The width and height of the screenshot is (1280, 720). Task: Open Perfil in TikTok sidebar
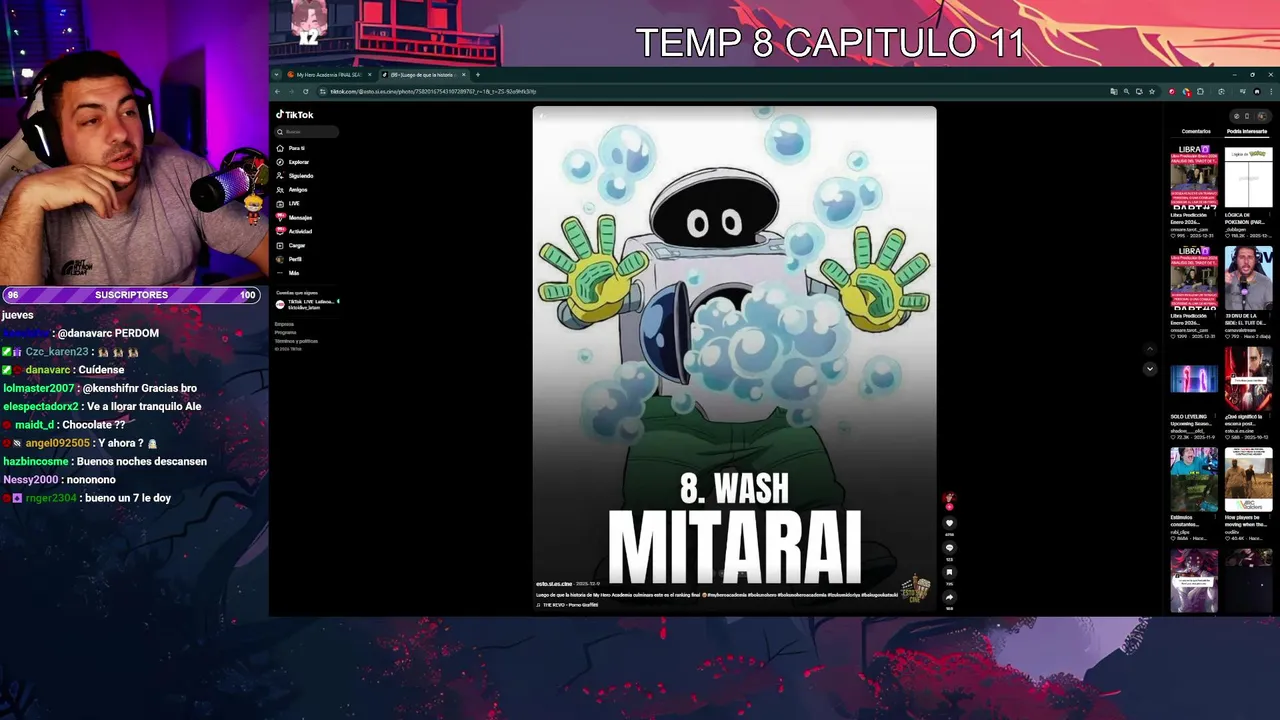point(289,259)
